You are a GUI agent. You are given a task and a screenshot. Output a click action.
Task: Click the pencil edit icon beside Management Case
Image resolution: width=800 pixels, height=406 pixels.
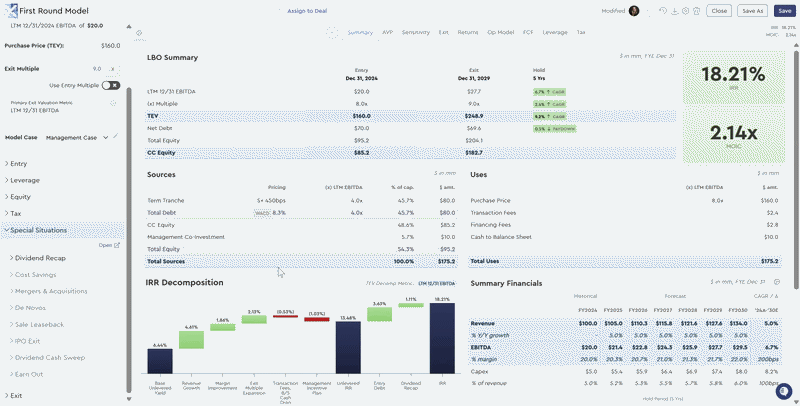pyautogui.click(x=116, y=136)
